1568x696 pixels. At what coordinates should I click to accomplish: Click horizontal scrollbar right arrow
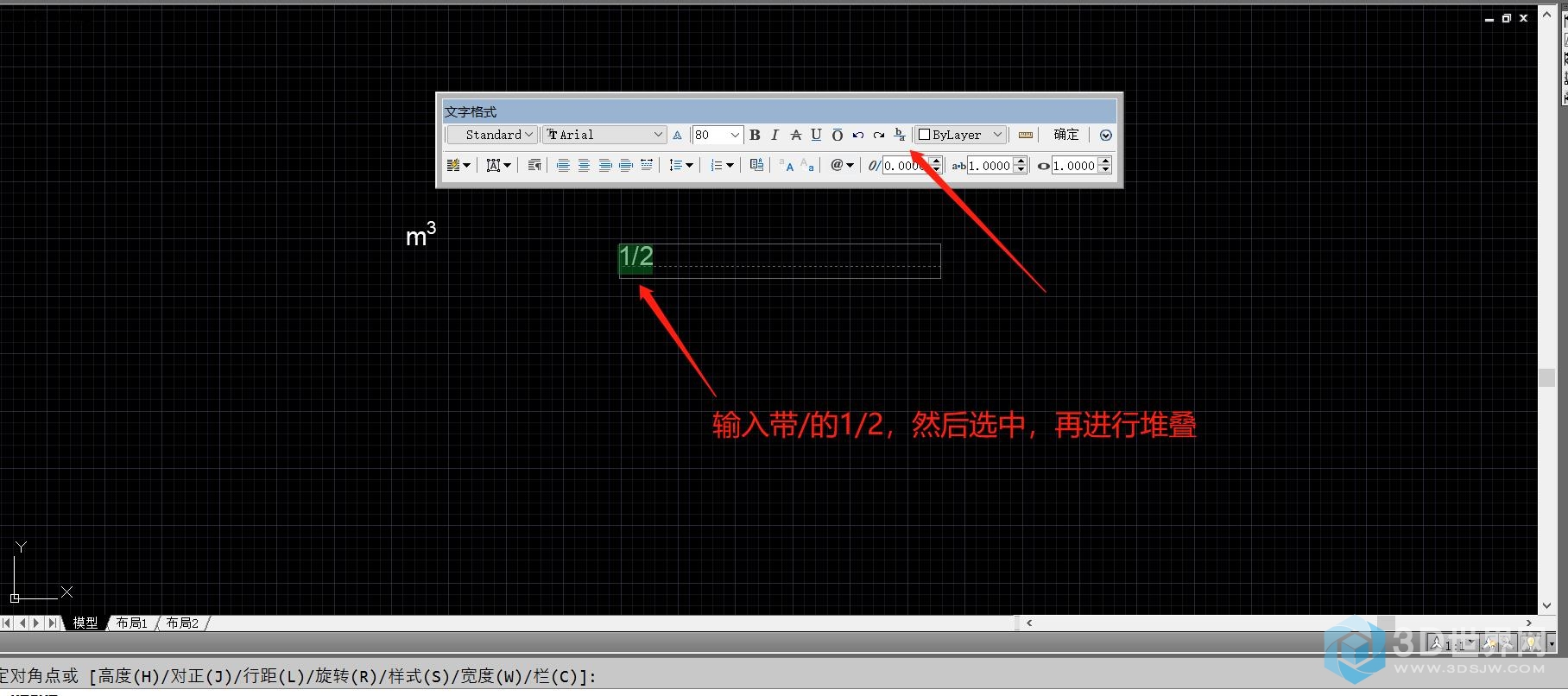tap(1529, 623)
